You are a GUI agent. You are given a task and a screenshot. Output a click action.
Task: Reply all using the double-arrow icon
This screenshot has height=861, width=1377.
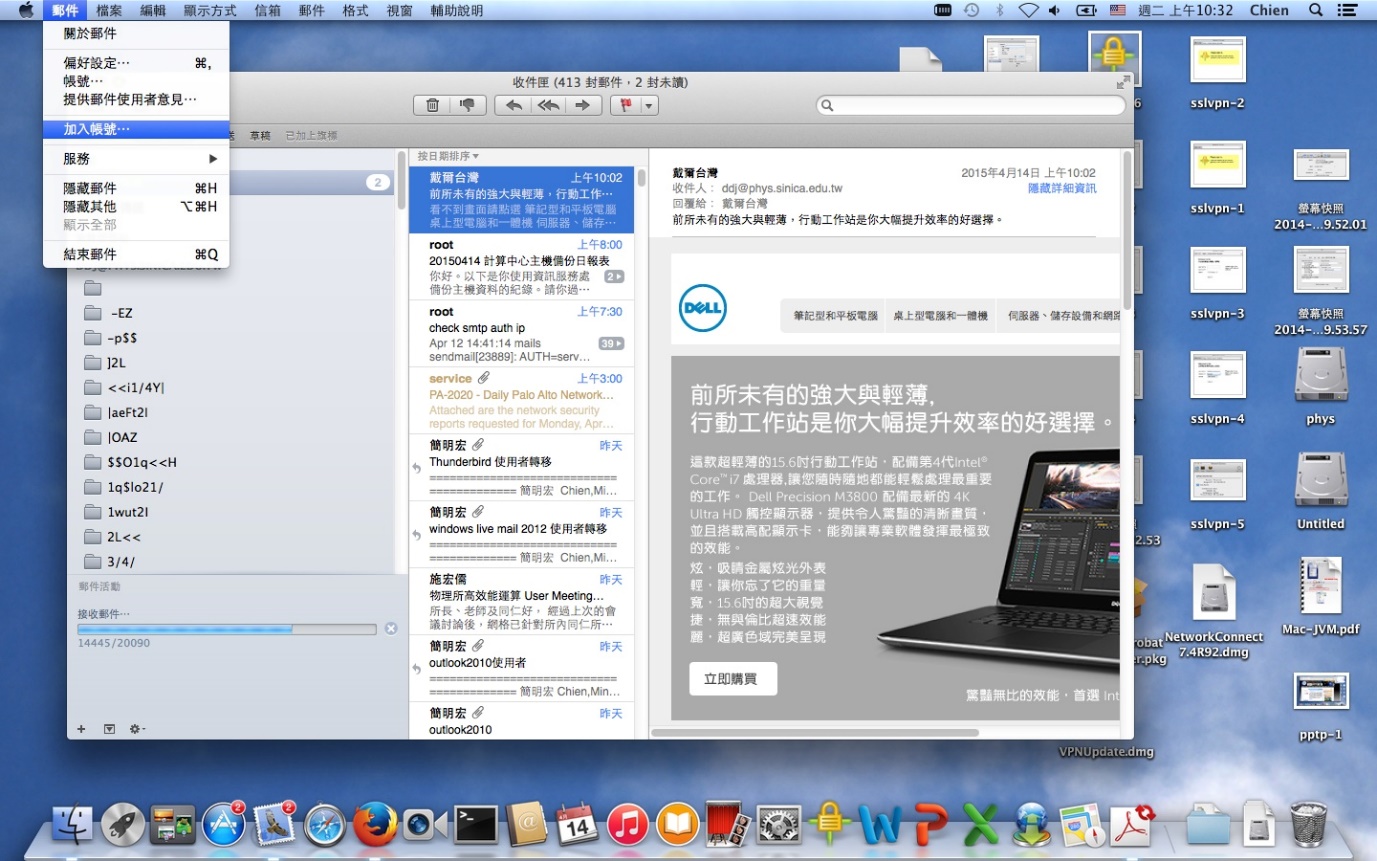pyautogui.click(x=548, y=105)
